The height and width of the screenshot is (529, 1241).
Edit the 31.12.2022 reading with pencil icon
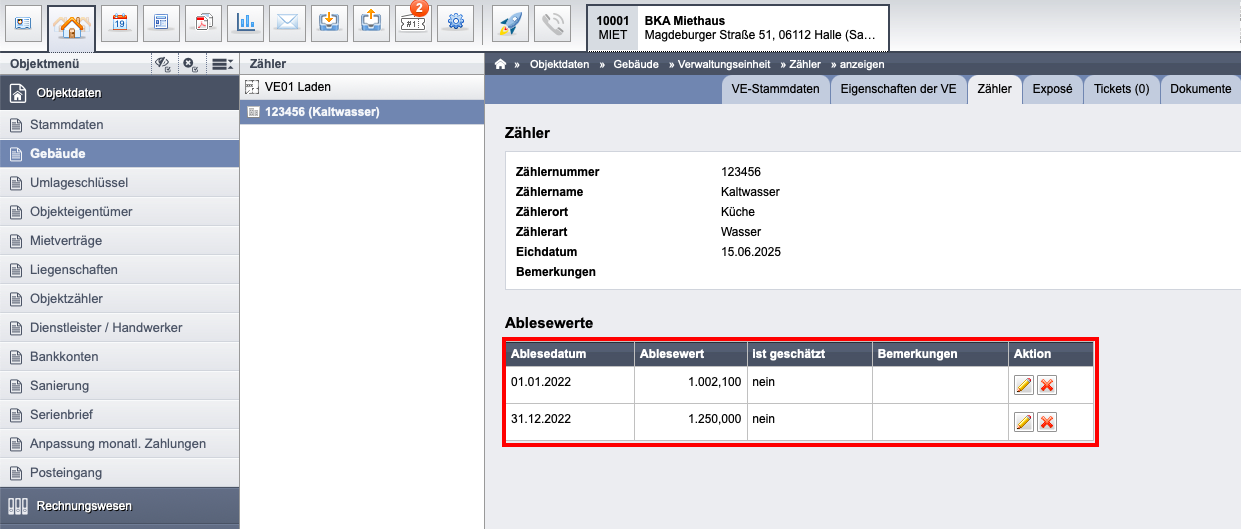1023,422
